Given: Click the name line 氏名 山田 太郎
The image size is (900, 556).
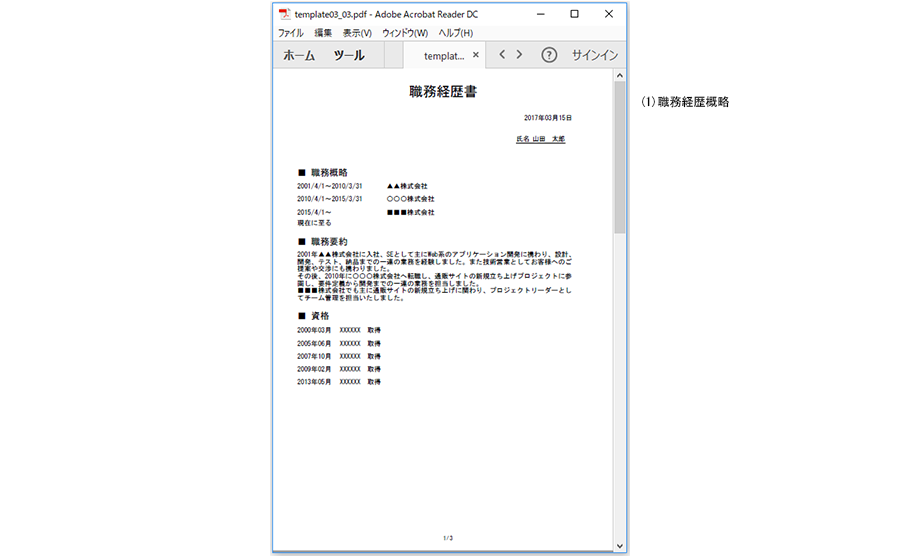Looking at the screenshot, I should 541,139.
